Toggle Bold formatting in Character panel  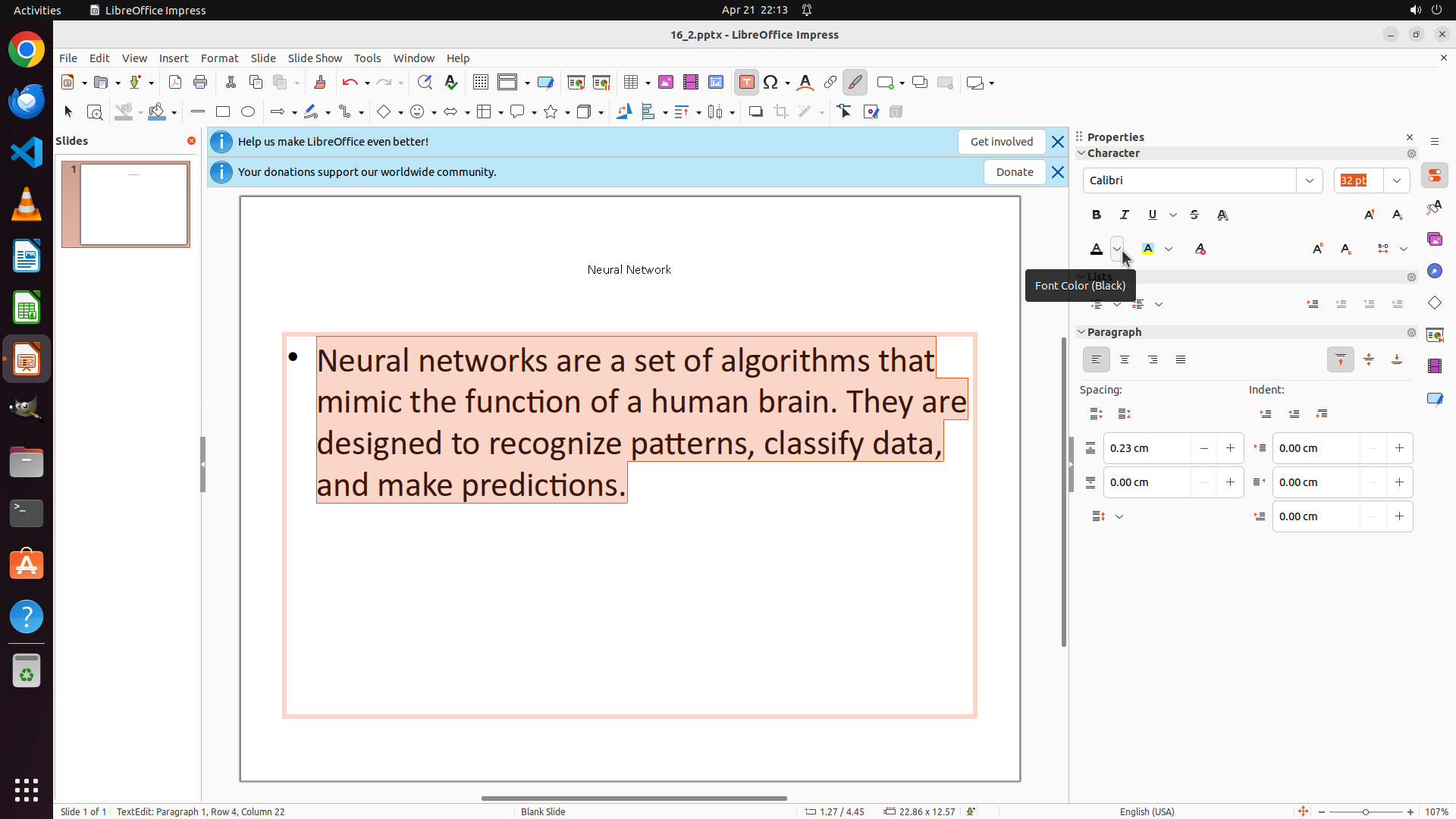pos(1097,215)
